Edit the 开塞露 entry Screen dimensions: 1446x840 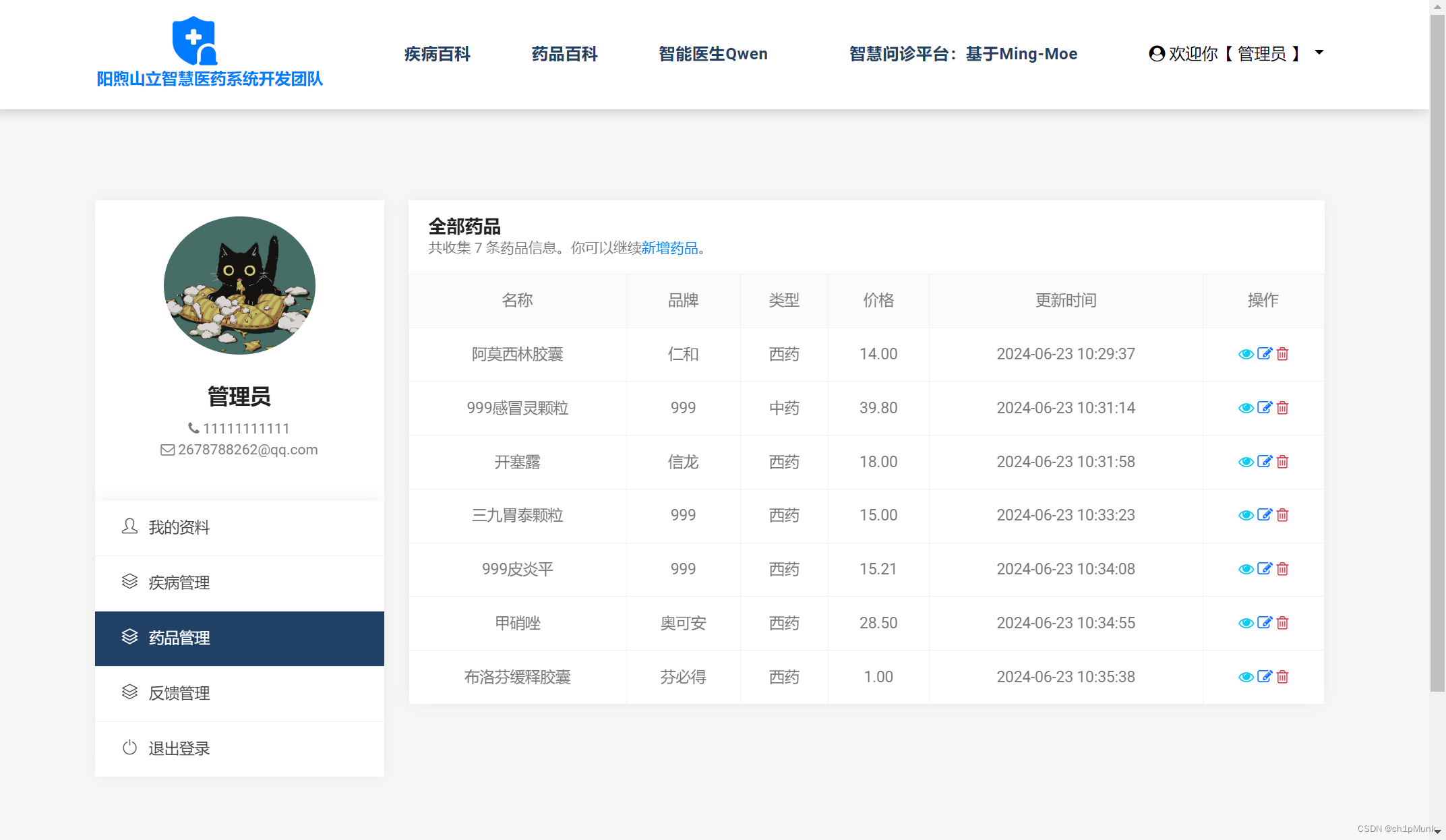tap(1265, 462)
